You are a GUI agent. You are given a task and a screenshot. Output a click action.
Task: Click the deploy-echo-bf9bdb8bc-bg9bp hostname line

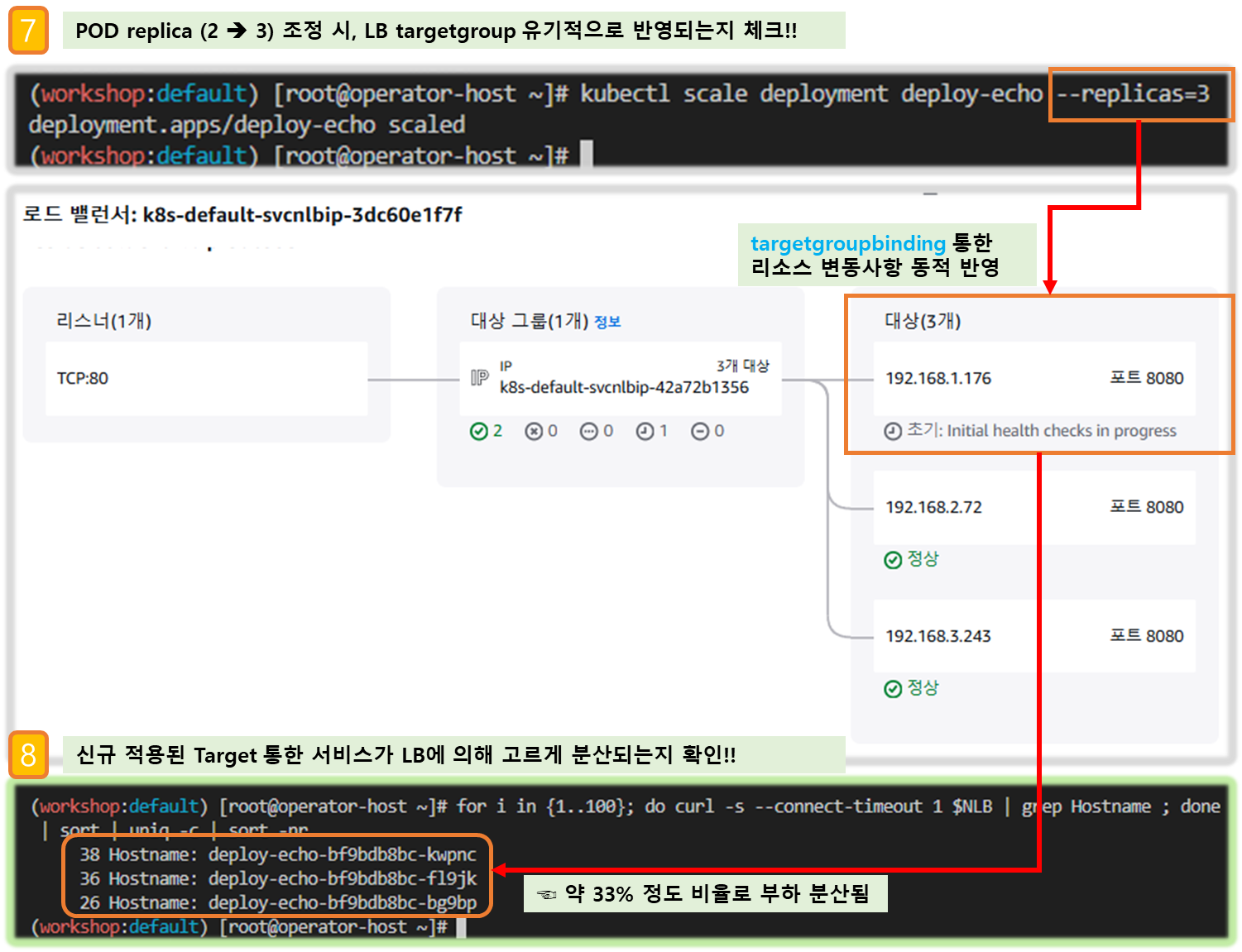point(278,902)
